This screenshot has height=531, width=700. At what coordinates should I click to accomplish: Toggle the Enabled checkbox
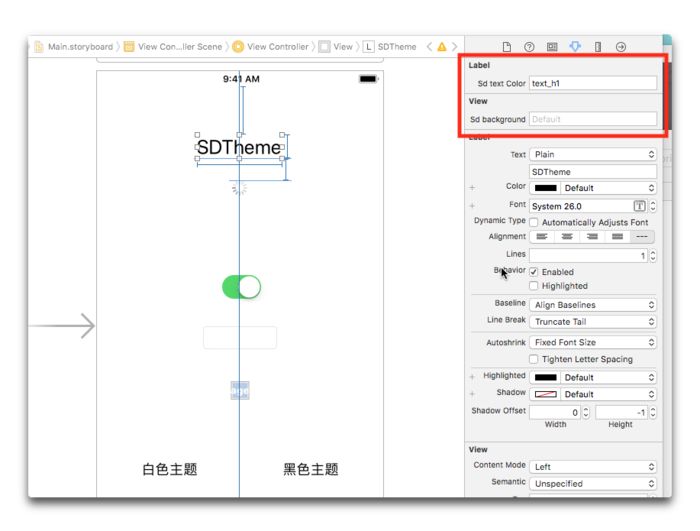pos(533,272)
